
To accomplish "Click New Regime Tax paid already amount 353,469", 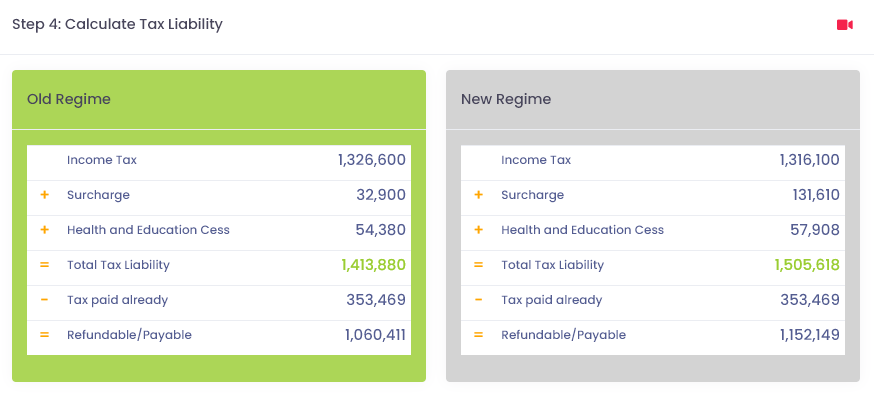I will point(810,300).
